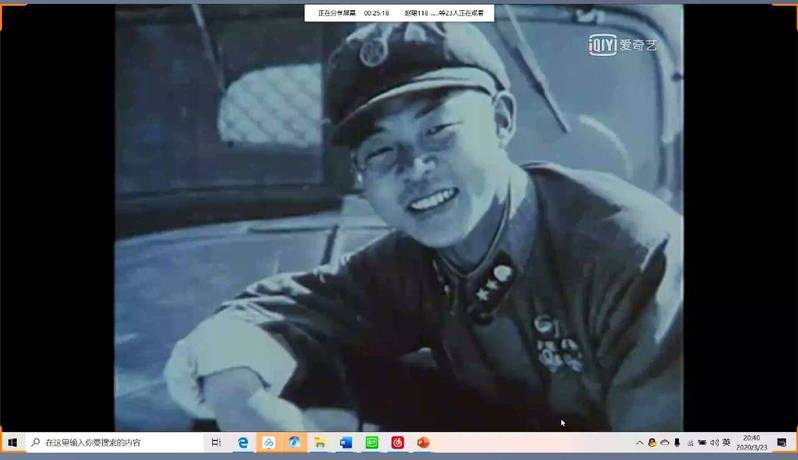Toggle the 英 input language indicator
The image size is (798, 460).
click(727, 442)
